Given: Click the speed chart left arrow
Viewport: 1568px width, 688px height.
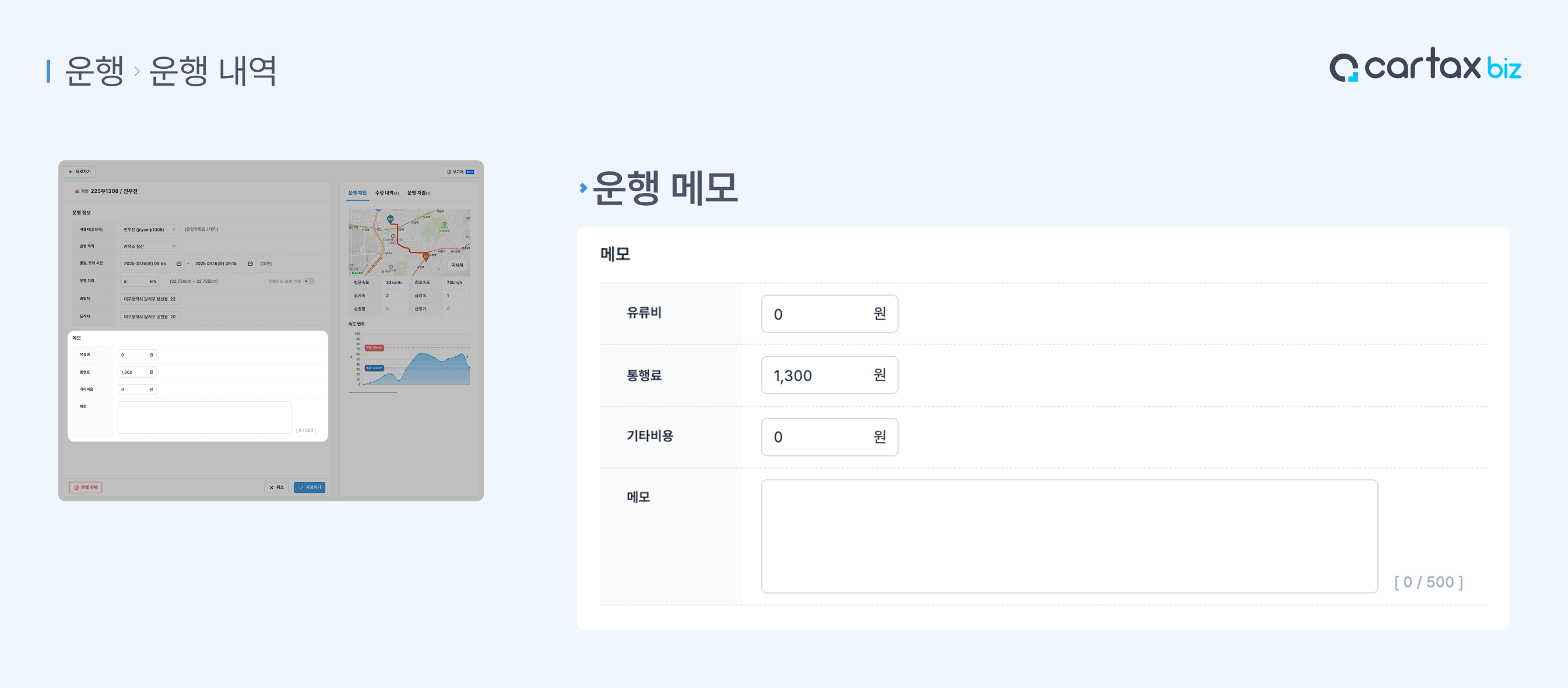Looking at the screenshot, I should point(351,357).
